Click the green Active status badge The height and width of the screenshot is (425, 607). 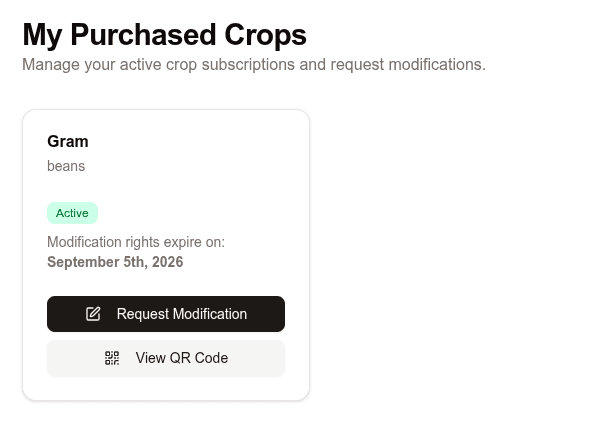point(72,213)
